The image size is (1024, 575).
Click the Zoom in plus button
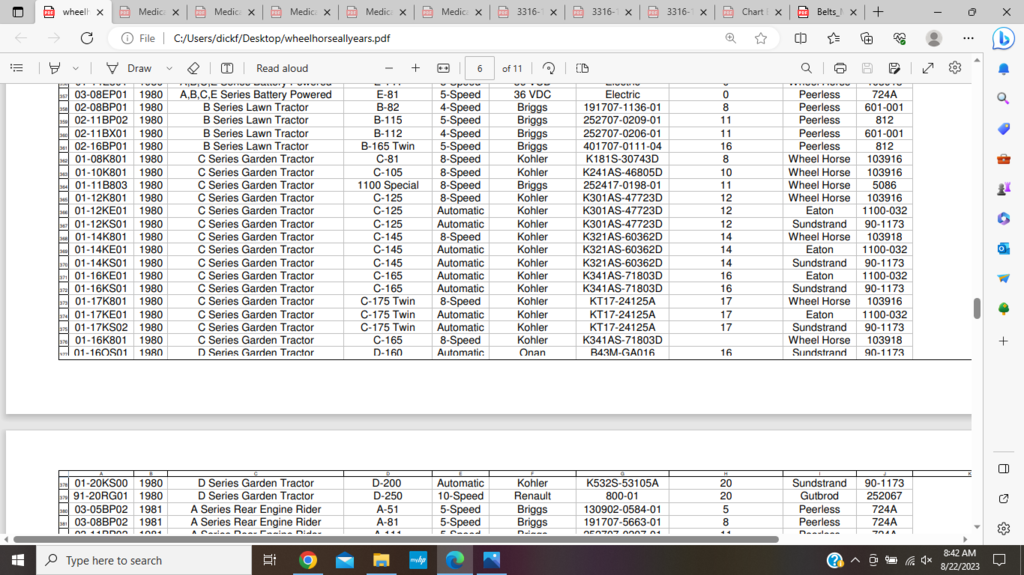click(x=416, y=68)
